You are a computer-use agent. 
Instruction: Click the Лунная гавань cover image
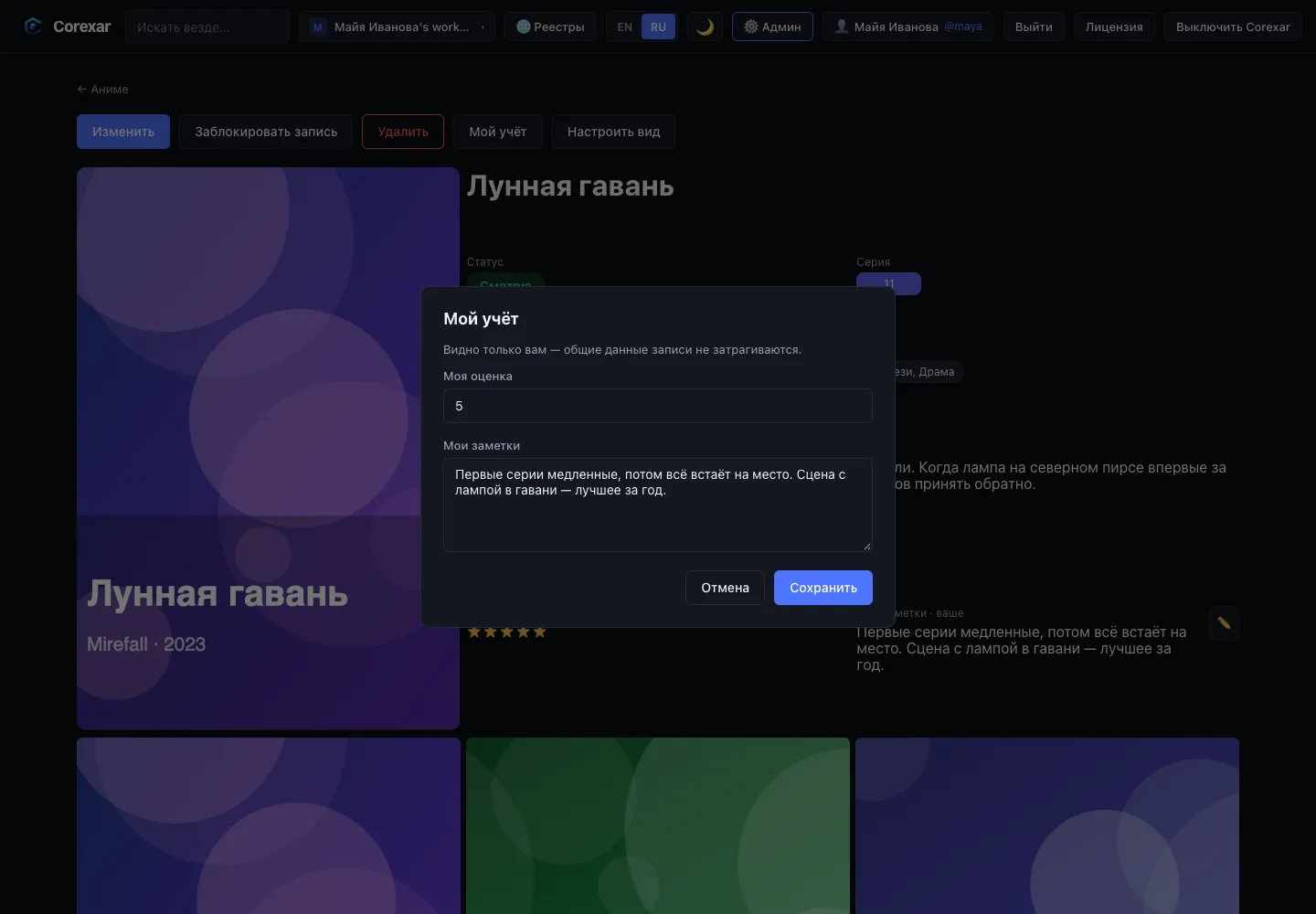268,448
